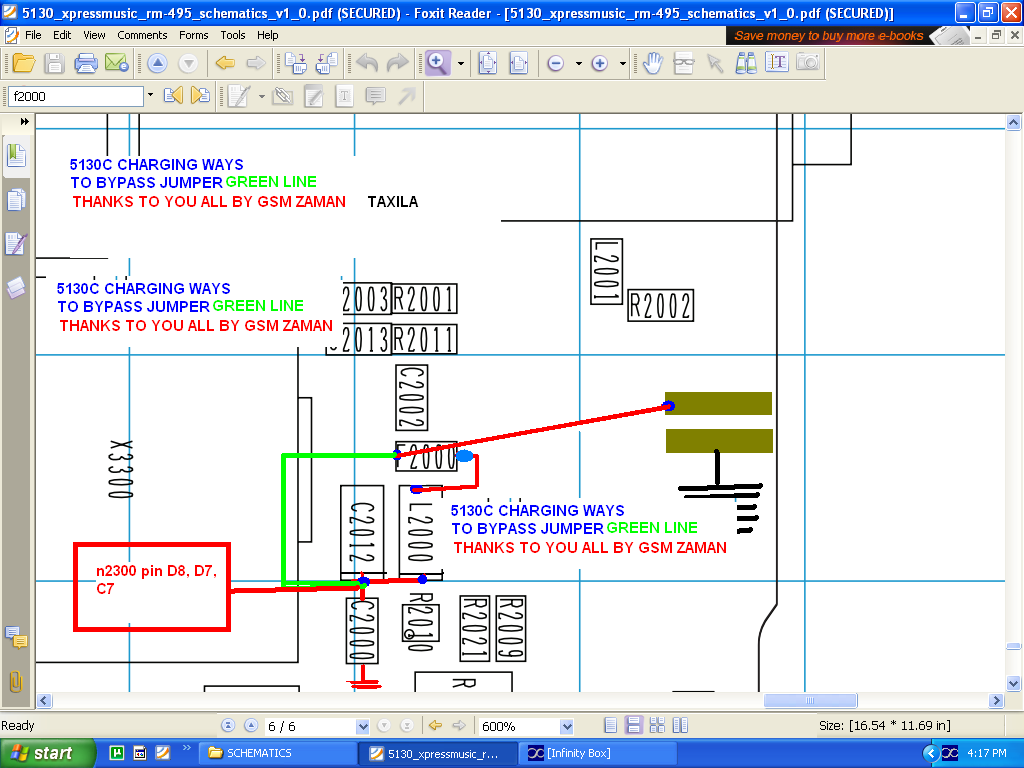
Task: Click the glasses read mode icon
Action: 684,63
